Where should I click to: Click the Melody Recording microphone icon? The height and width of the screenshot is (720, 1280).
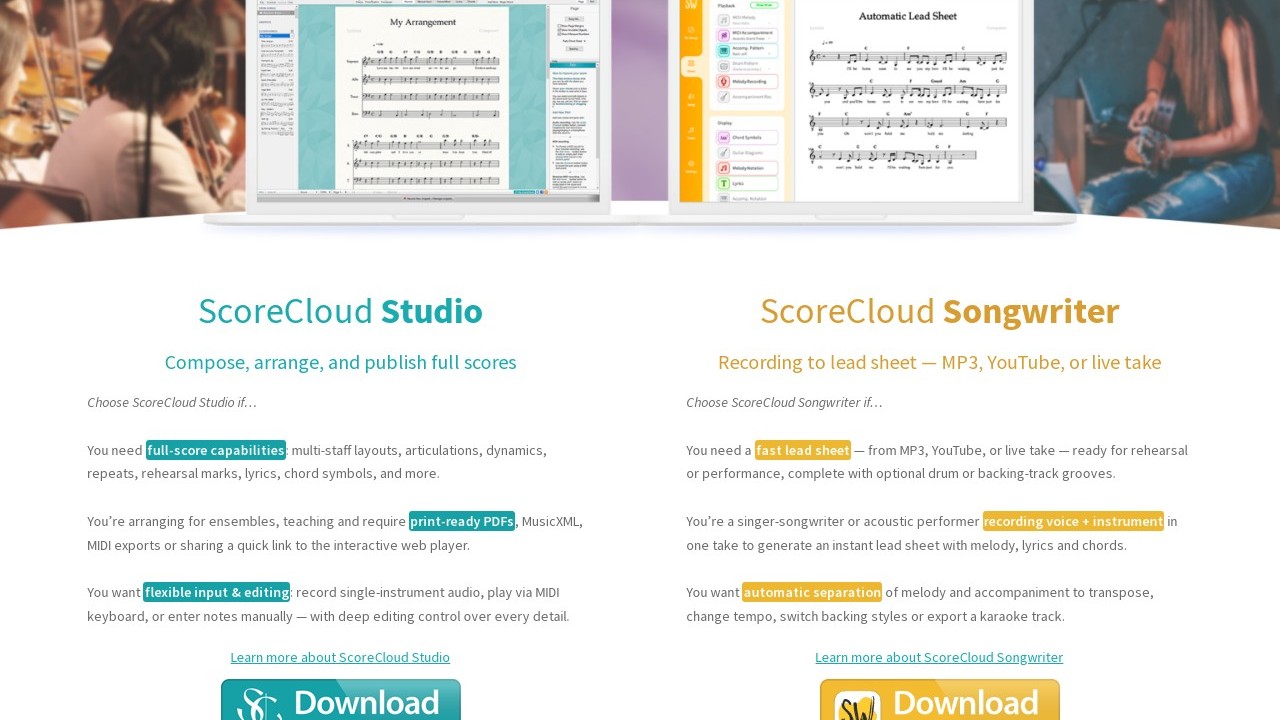tap(723, 81)
